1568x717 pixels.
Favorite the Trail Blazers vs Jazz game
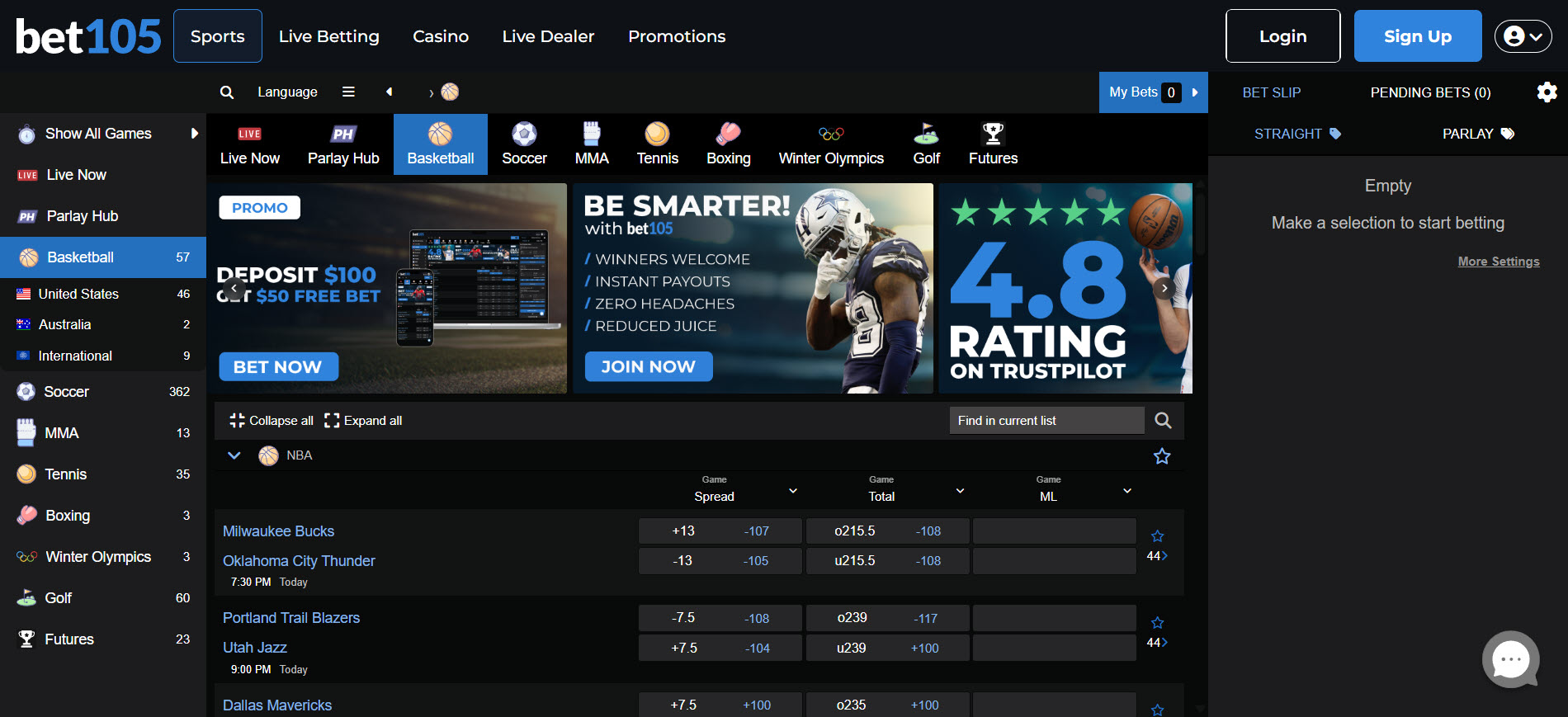tap(1158, 623)
